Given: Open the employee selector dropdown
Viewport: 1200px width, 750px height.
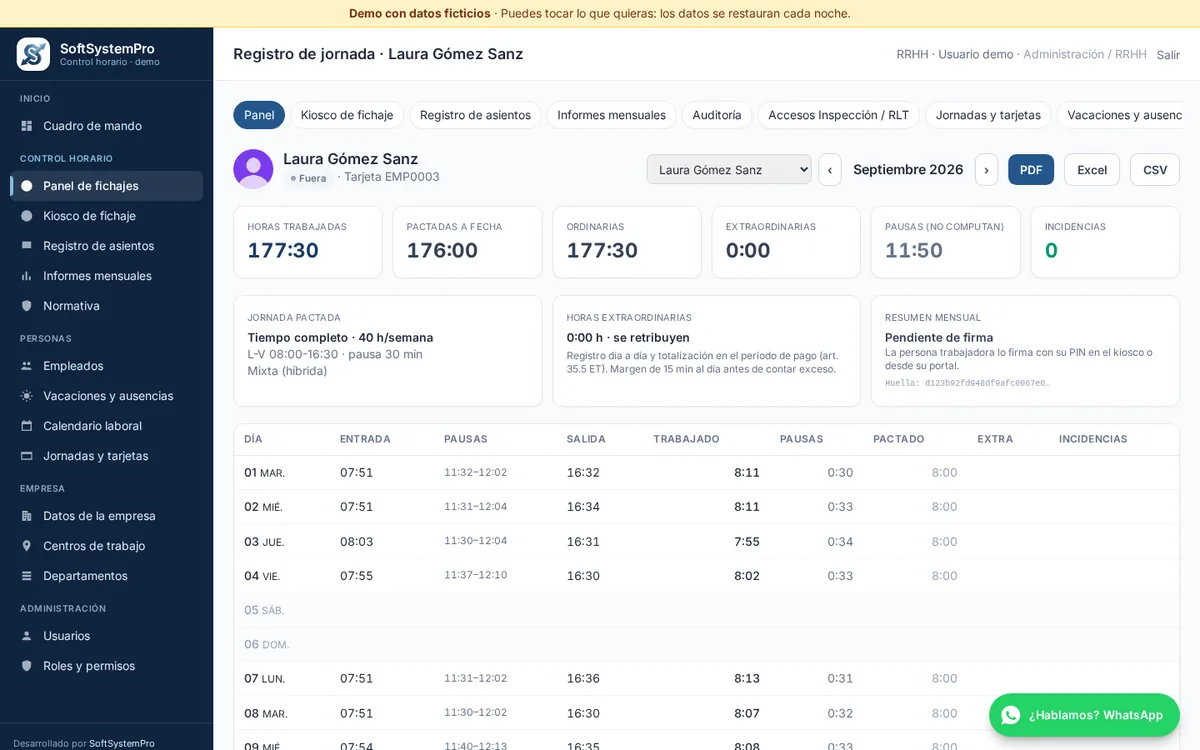Looking at the screenshot, I should click(x=729, y=170).
